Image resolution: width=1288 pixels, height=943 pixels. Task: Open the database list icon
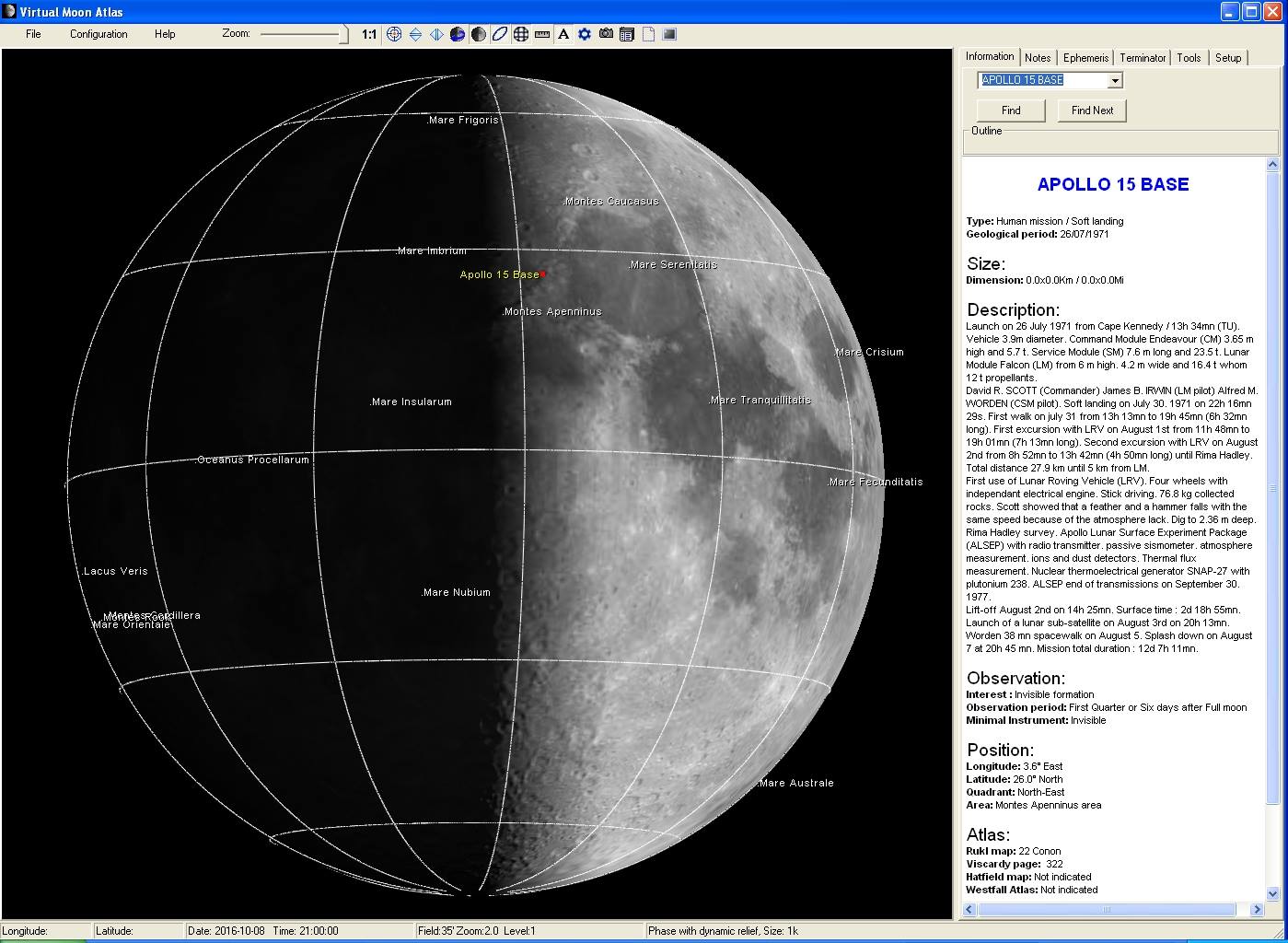[x=627, y=34]
